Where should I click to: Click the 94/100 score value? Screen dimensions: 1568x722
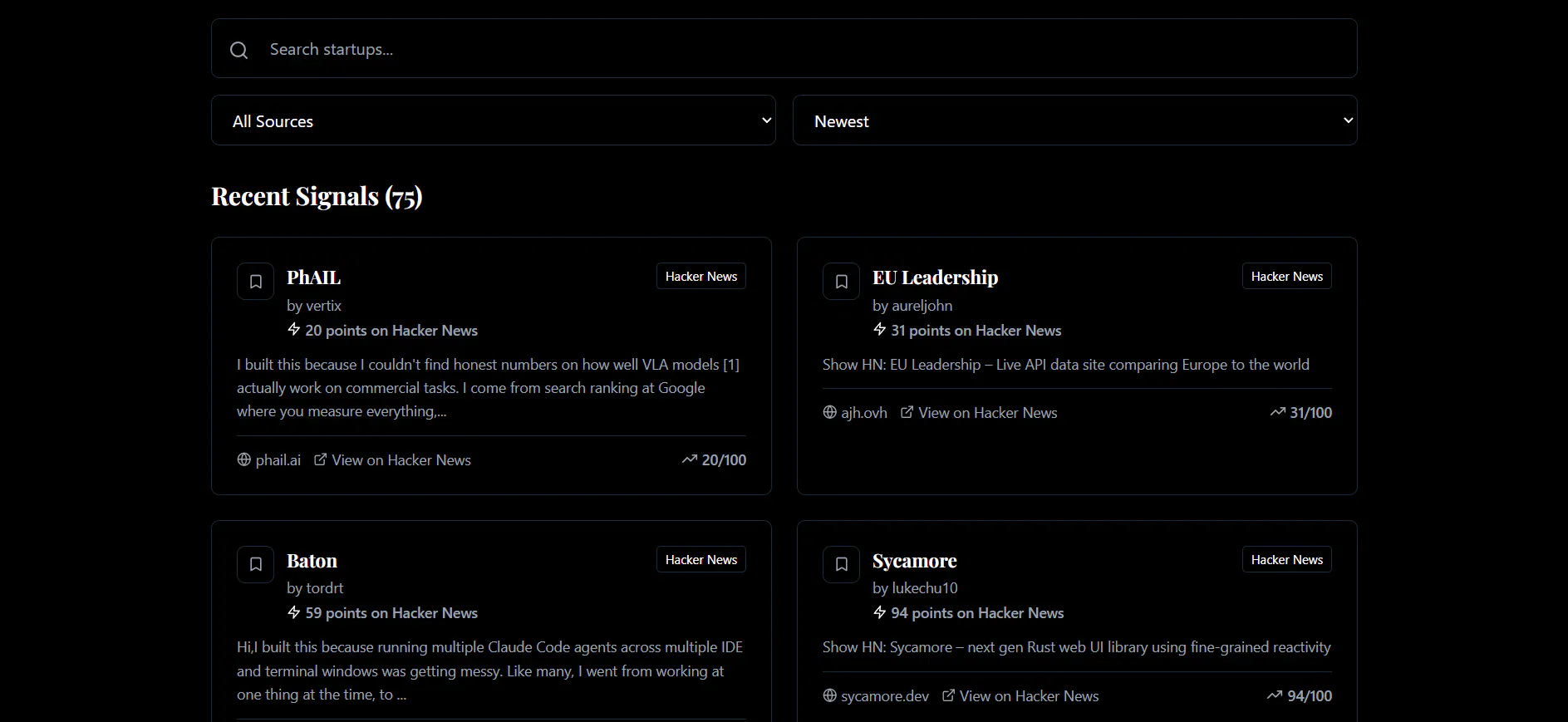click(x=1310, y=695)
